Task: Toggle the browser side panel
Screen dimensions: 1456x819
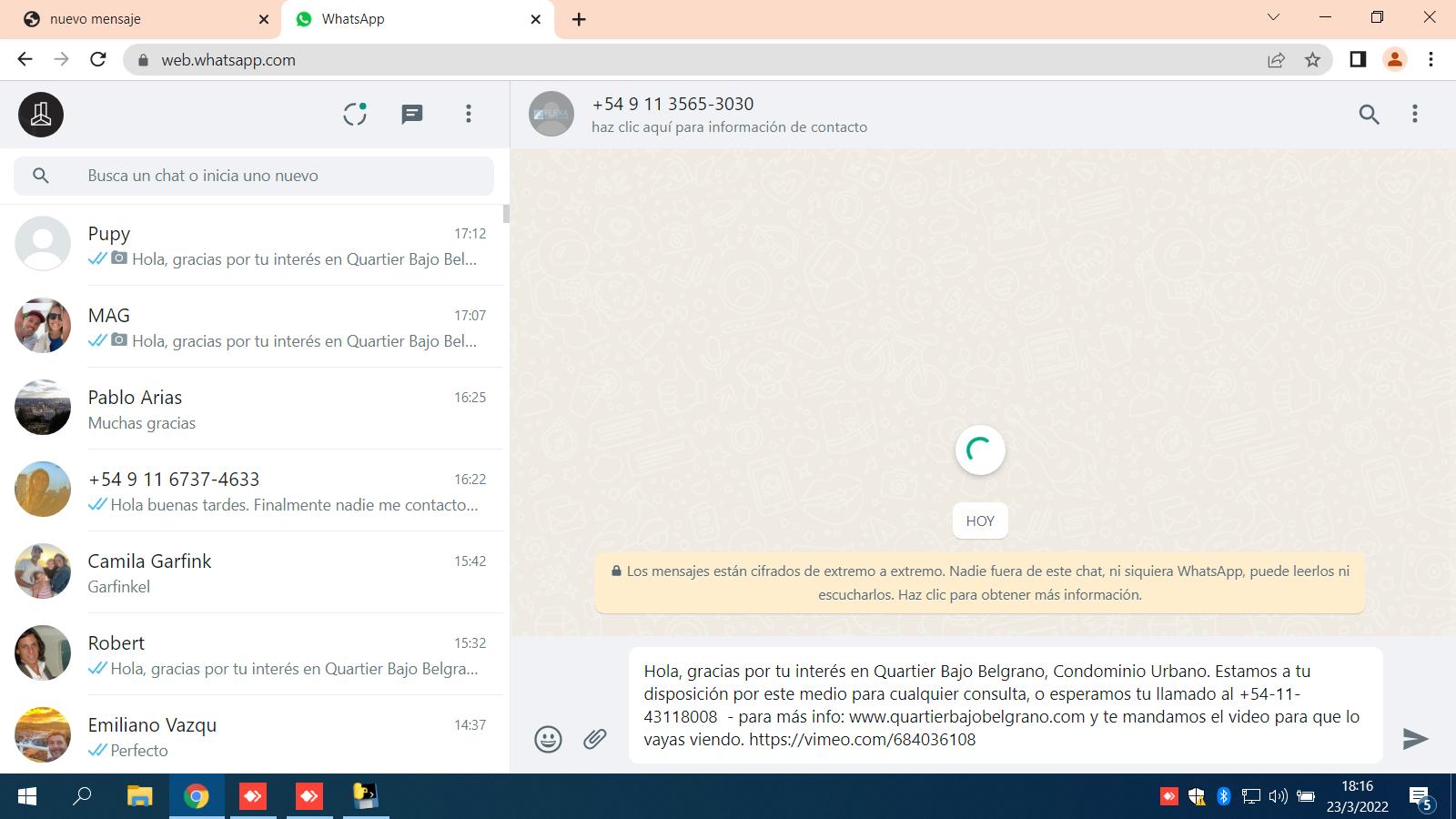Action: 1358,59
